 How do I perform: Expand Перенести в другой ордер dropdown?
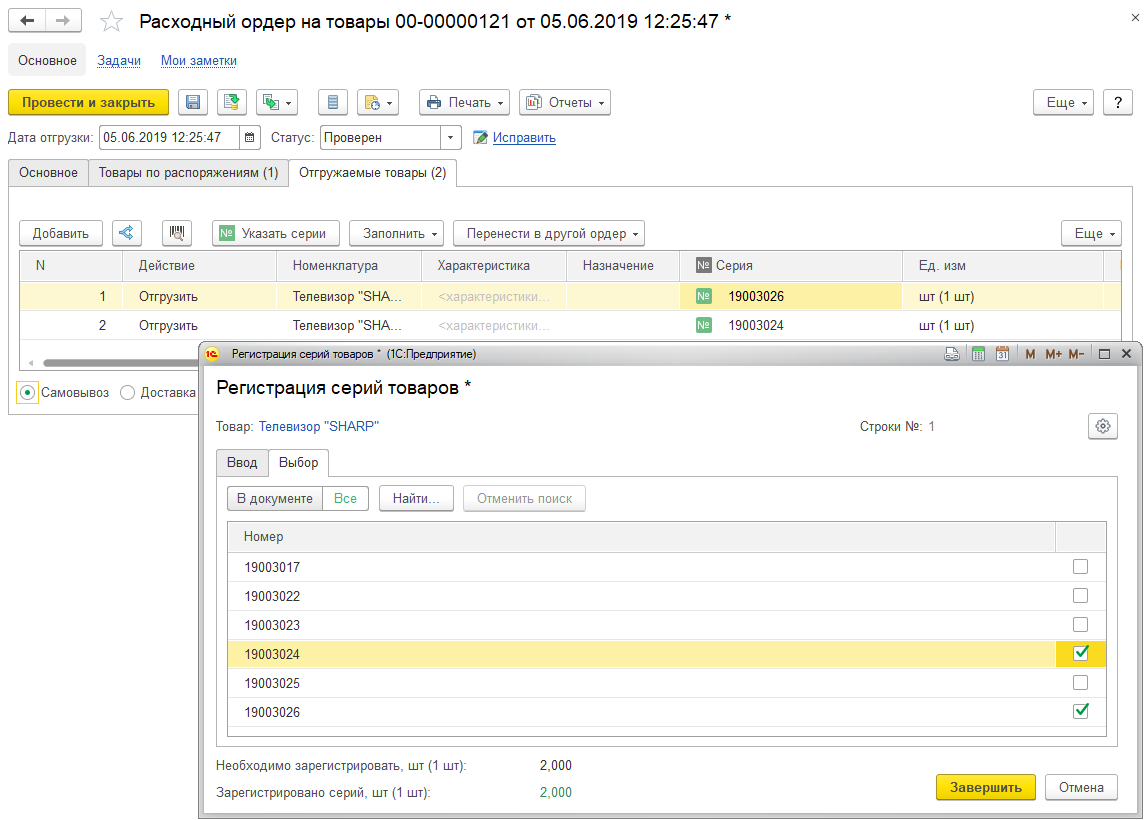pos(549,233)
